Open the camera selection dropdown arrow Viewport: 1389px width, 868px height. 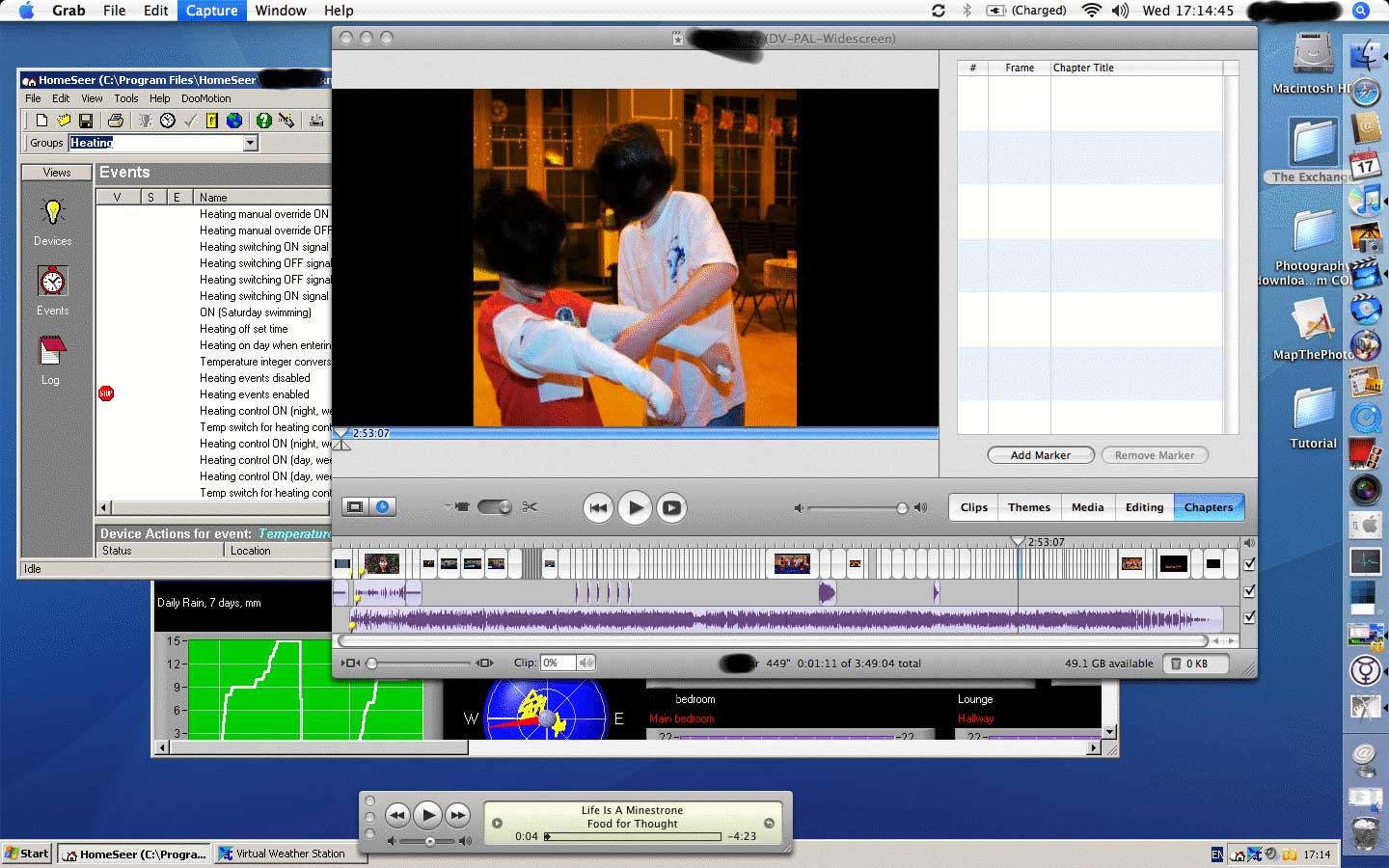[x=448, y=507]
